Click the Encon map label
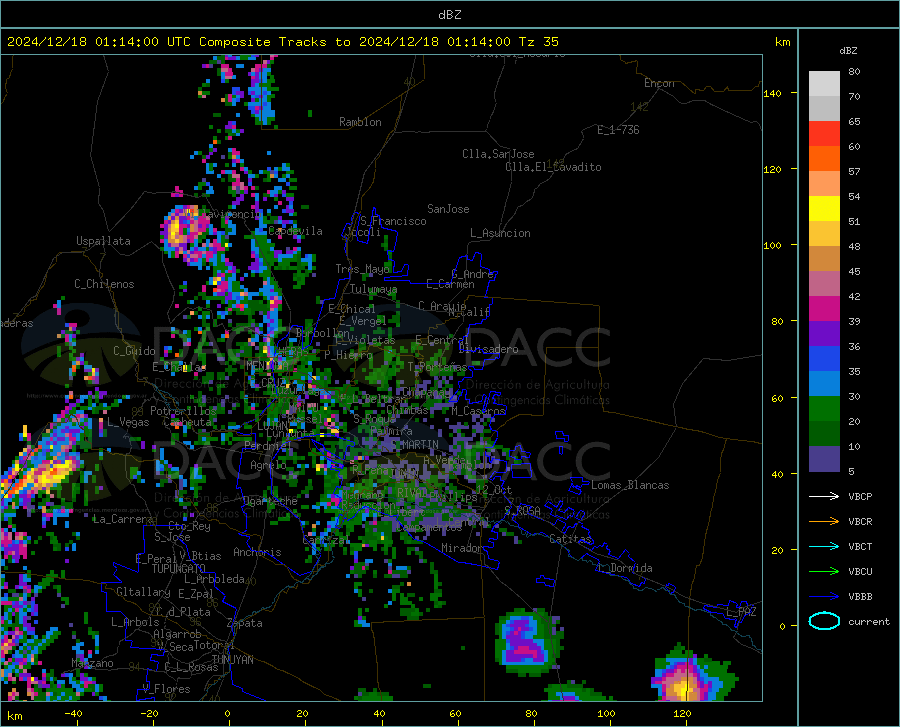900x727 pixels. pos(659,83)
